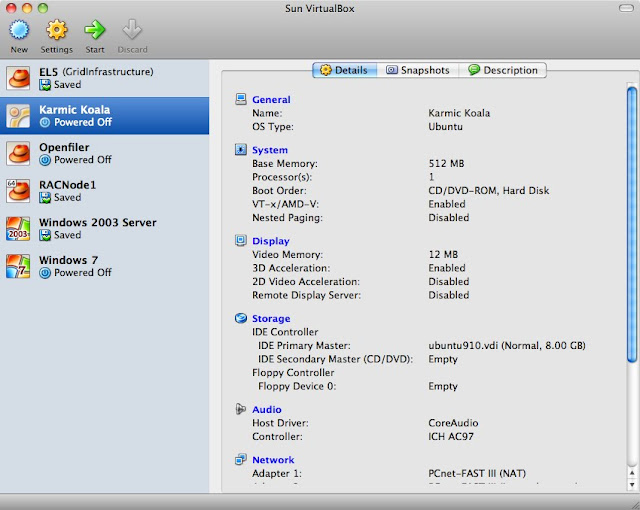Image resolution: width=640 pixels, height=510 pixels.
Task: Click EL5 Saved state icon
Action: coord(45,85)
